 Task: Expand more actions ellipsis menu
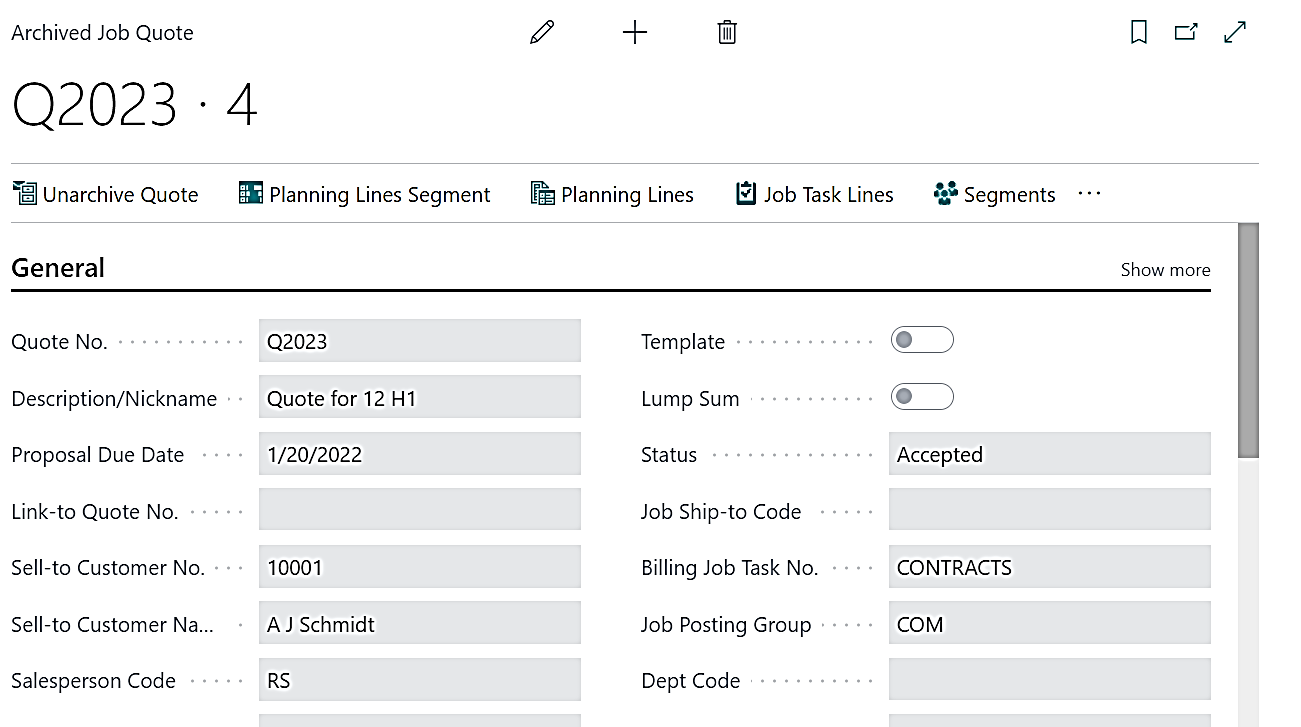[1089, 194]
